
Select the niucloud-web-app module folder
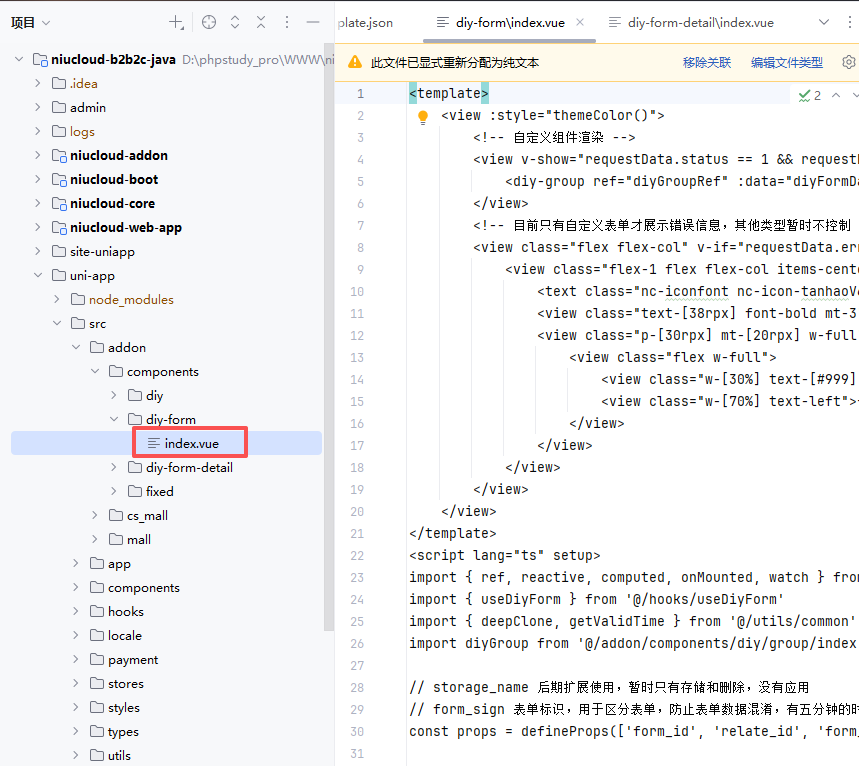(125, 227)
